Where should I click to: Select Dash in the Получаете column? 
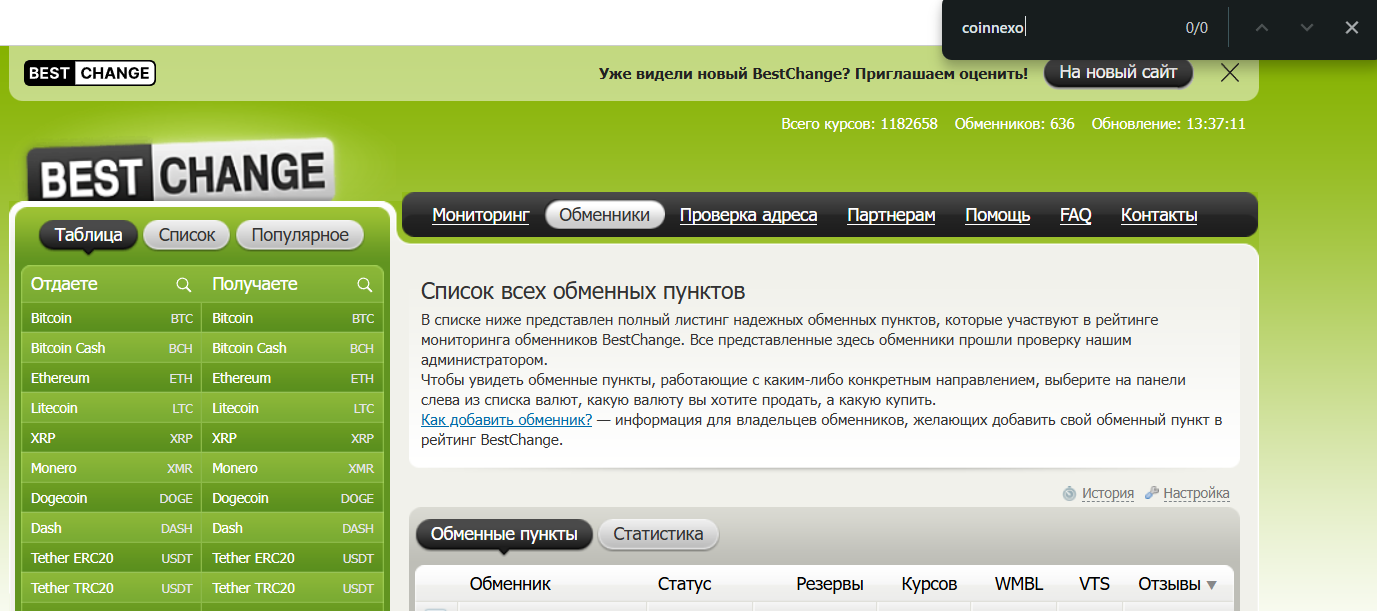tap(293, 528)
